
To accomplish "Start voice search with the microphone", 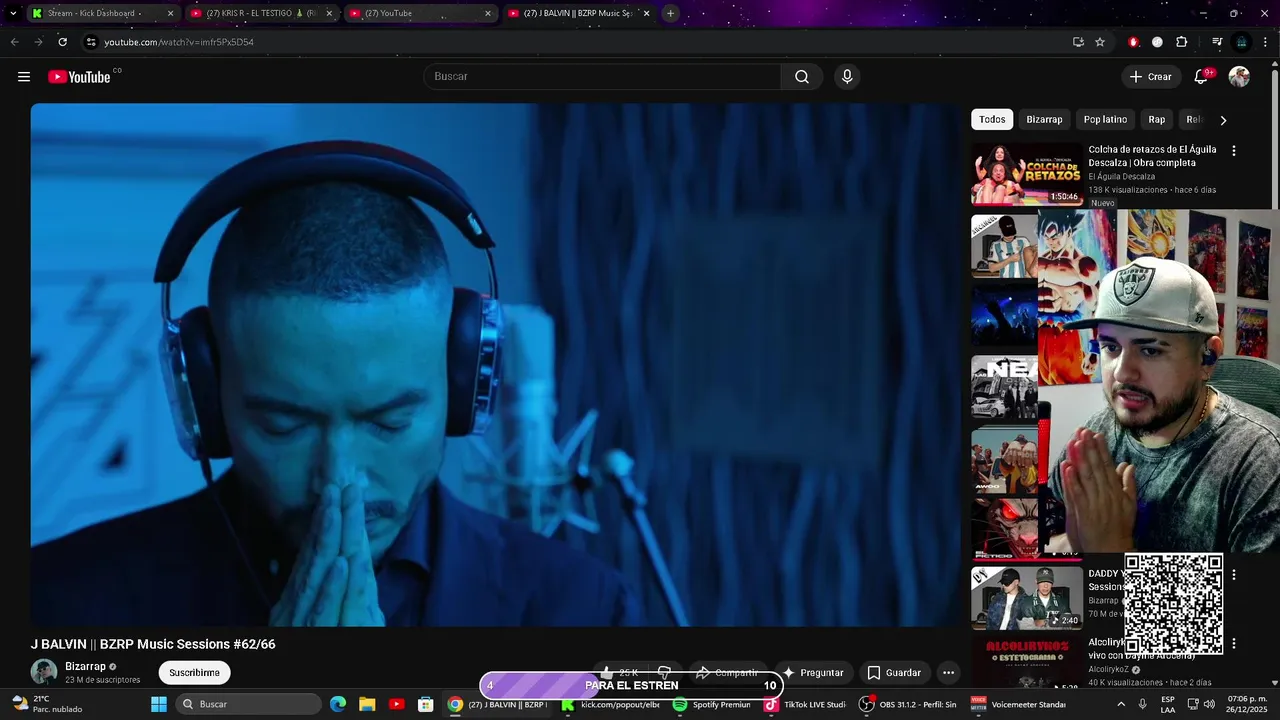I will [x=847, y=77].
